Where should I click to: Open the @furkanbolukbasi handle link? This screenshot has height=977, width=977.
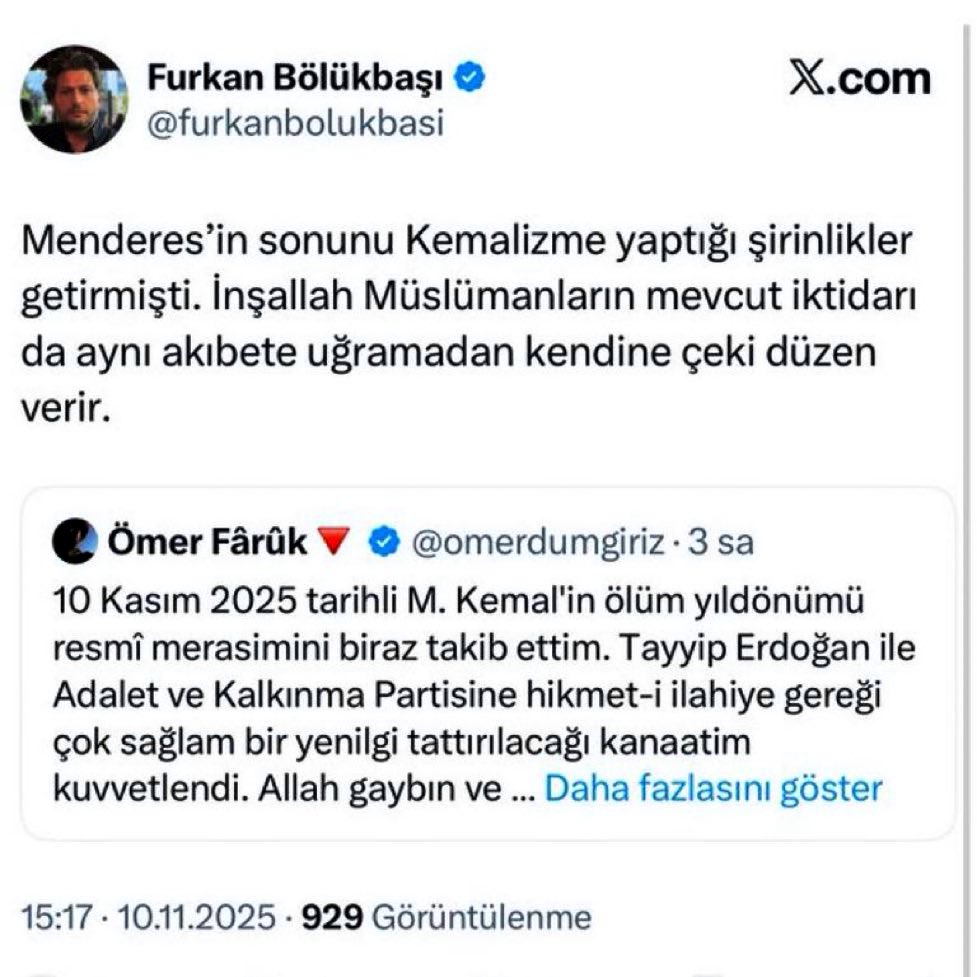296,123
